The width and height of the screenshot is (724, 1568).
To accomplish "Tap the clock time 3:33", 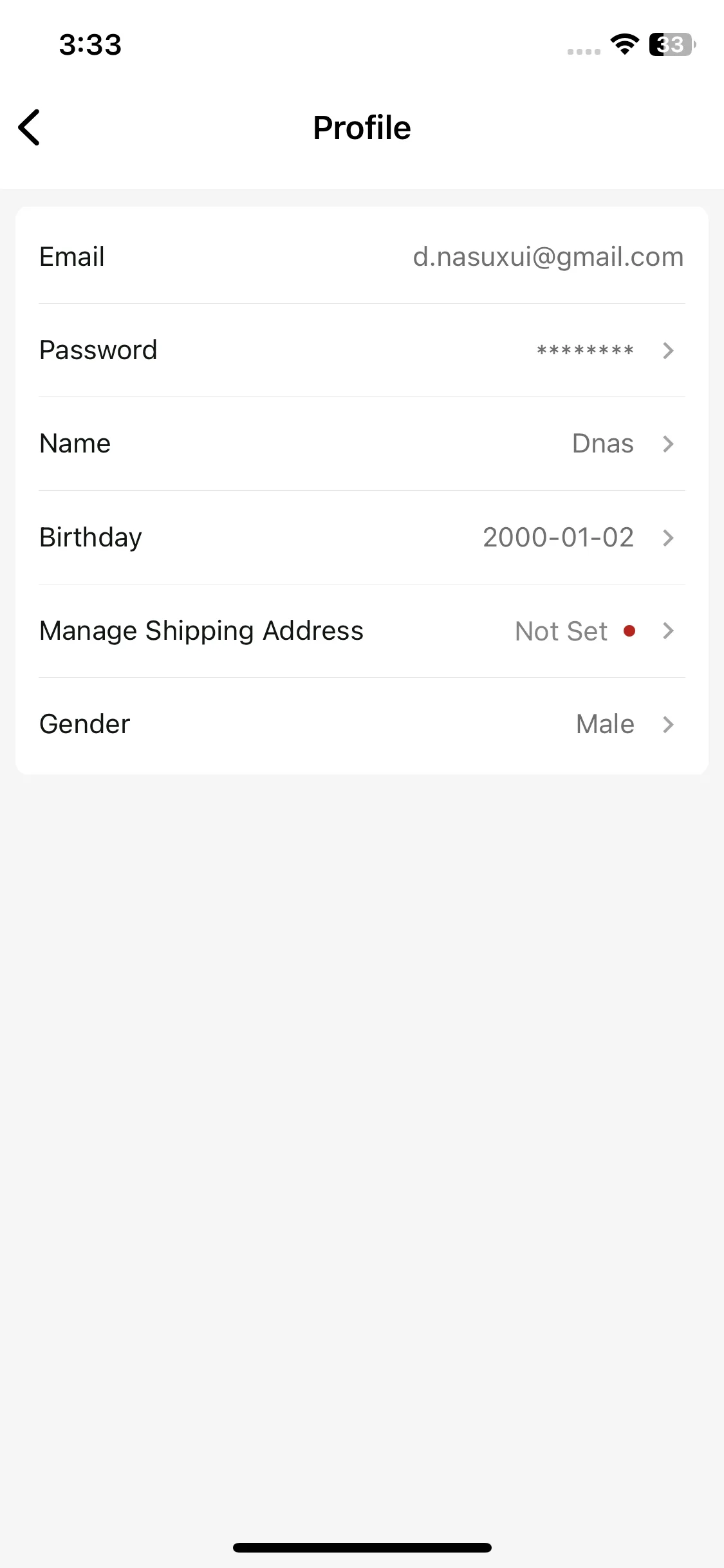I will click(90, 44).
